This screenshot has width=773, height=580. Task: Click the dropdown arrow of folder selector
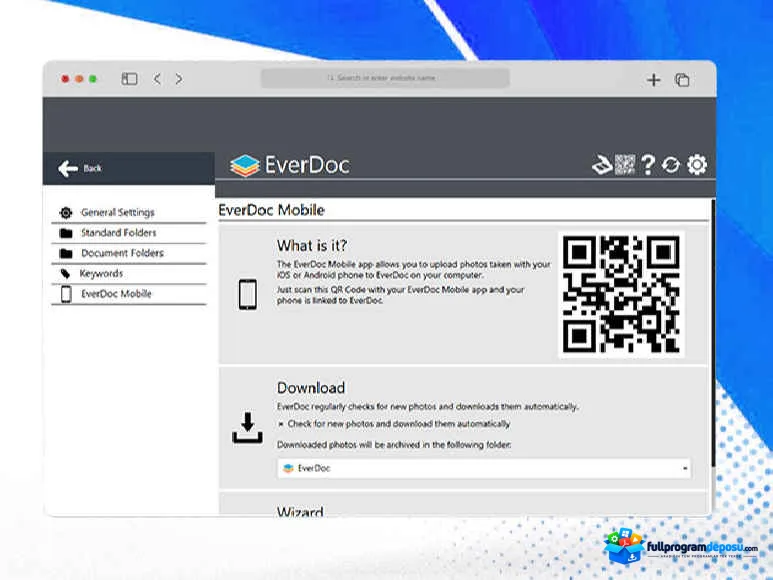pos(685,468)
